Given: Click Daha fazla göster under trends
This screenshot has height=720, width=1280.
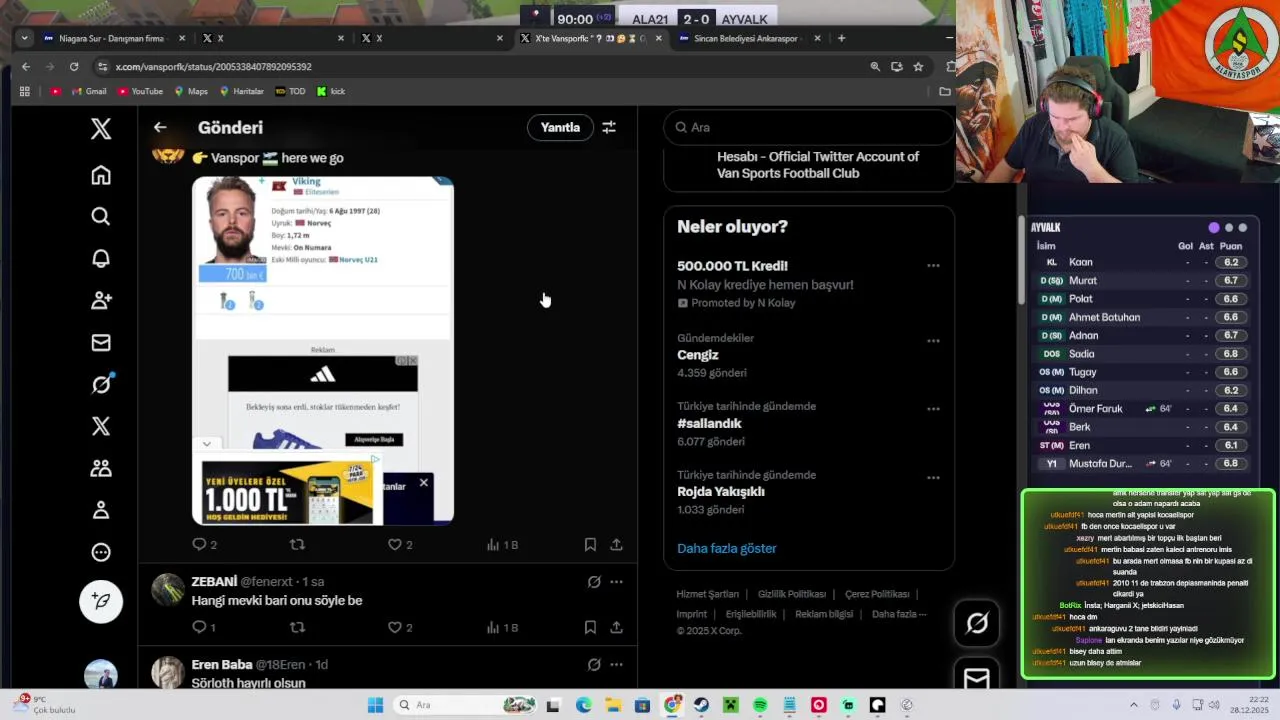Looking at the screenshot, I should pos(727,548).
